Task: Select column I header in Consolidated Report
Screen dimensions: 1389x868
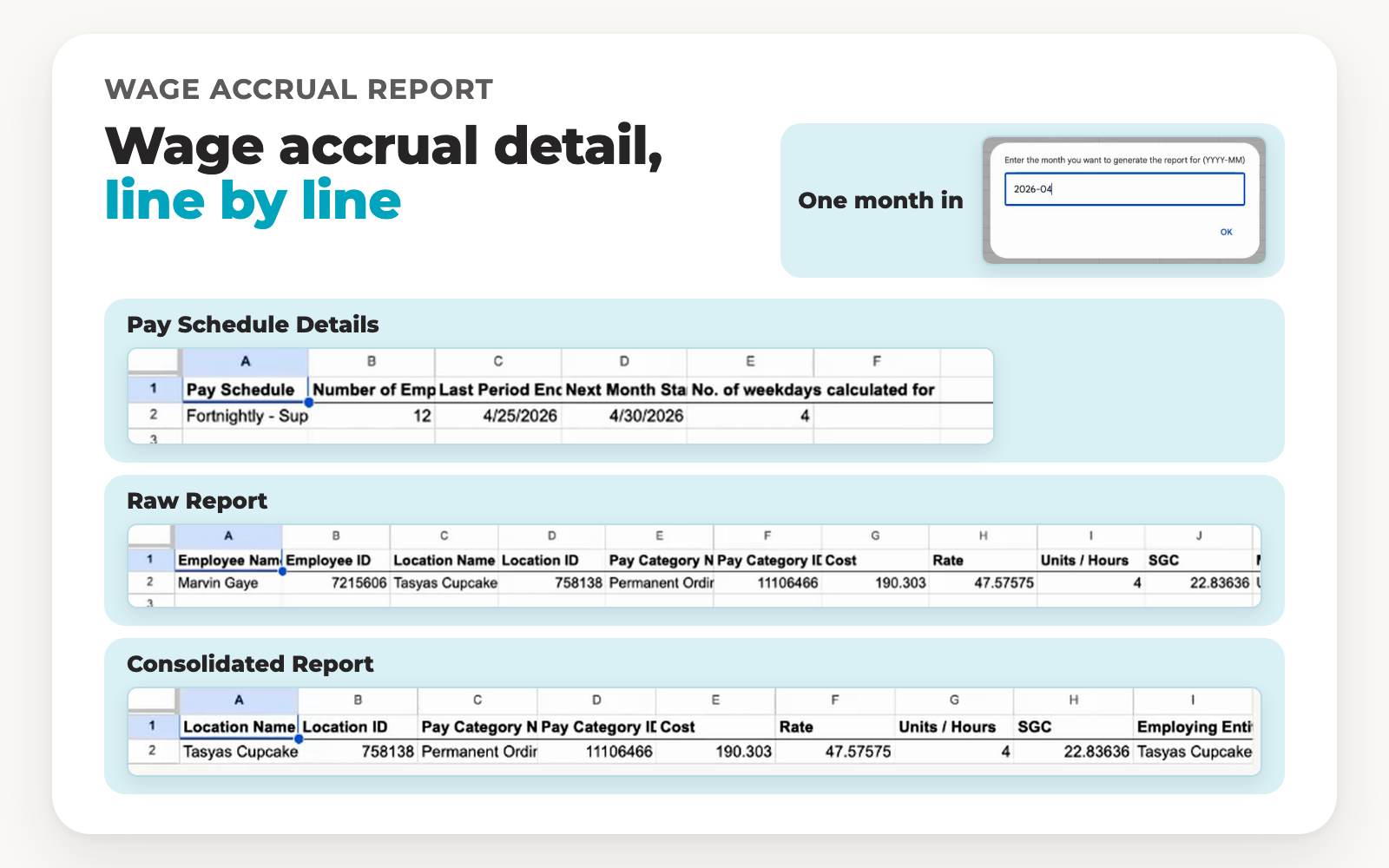Action: [1193, 700]
